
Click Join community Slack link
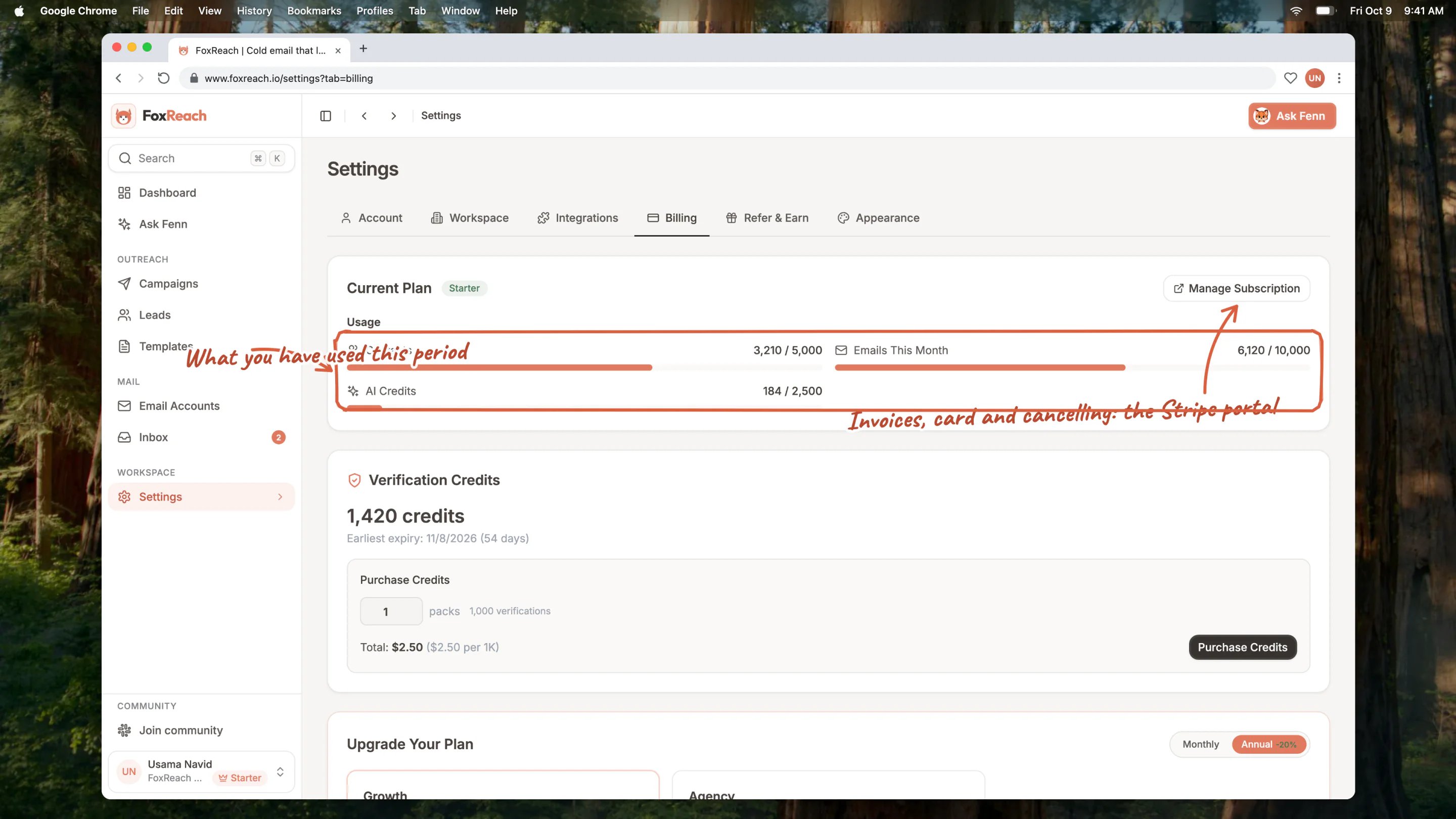201,730
